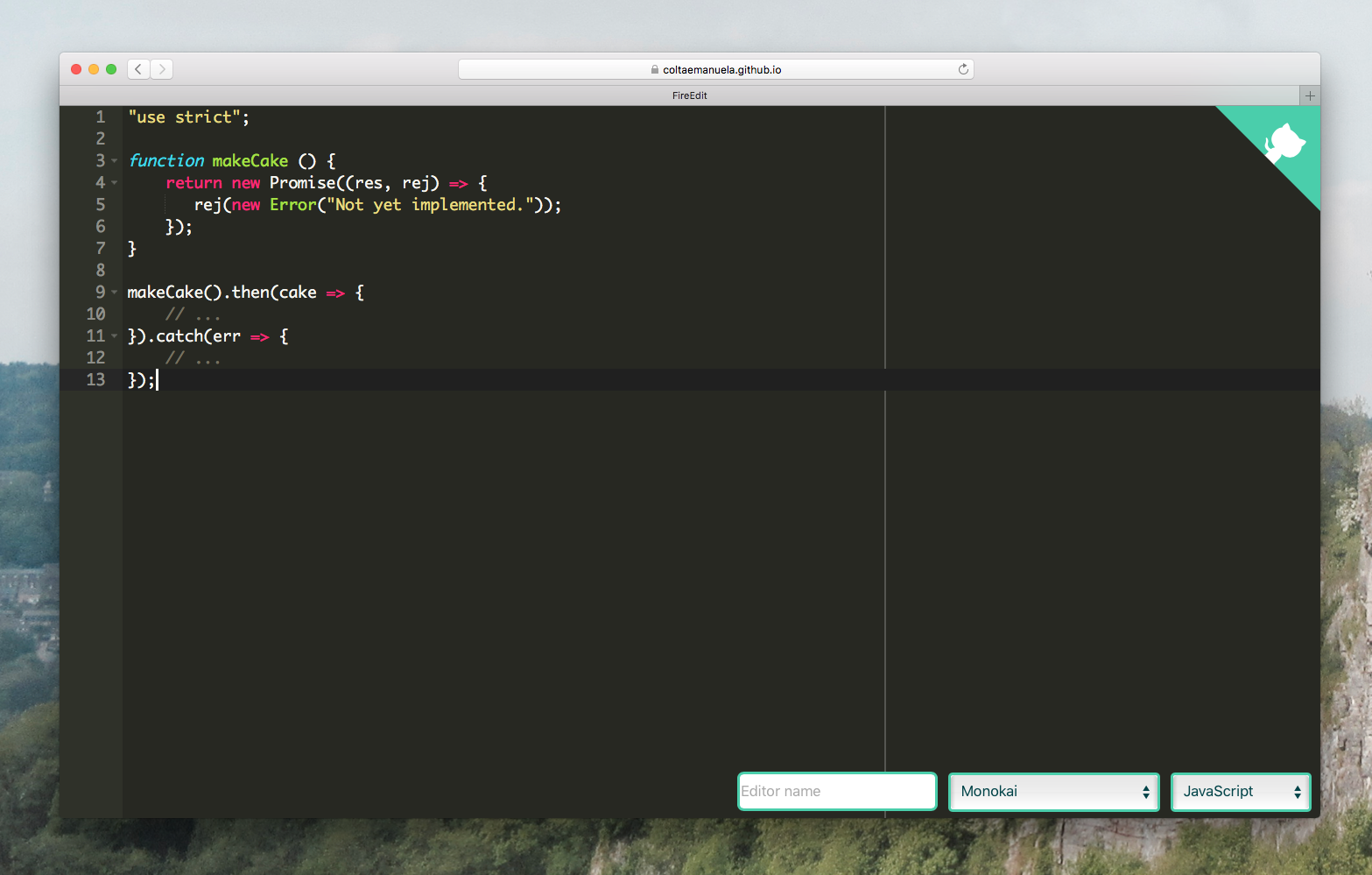
Task: Click the closing brace on line 7
Action: [x=132, y=249]
